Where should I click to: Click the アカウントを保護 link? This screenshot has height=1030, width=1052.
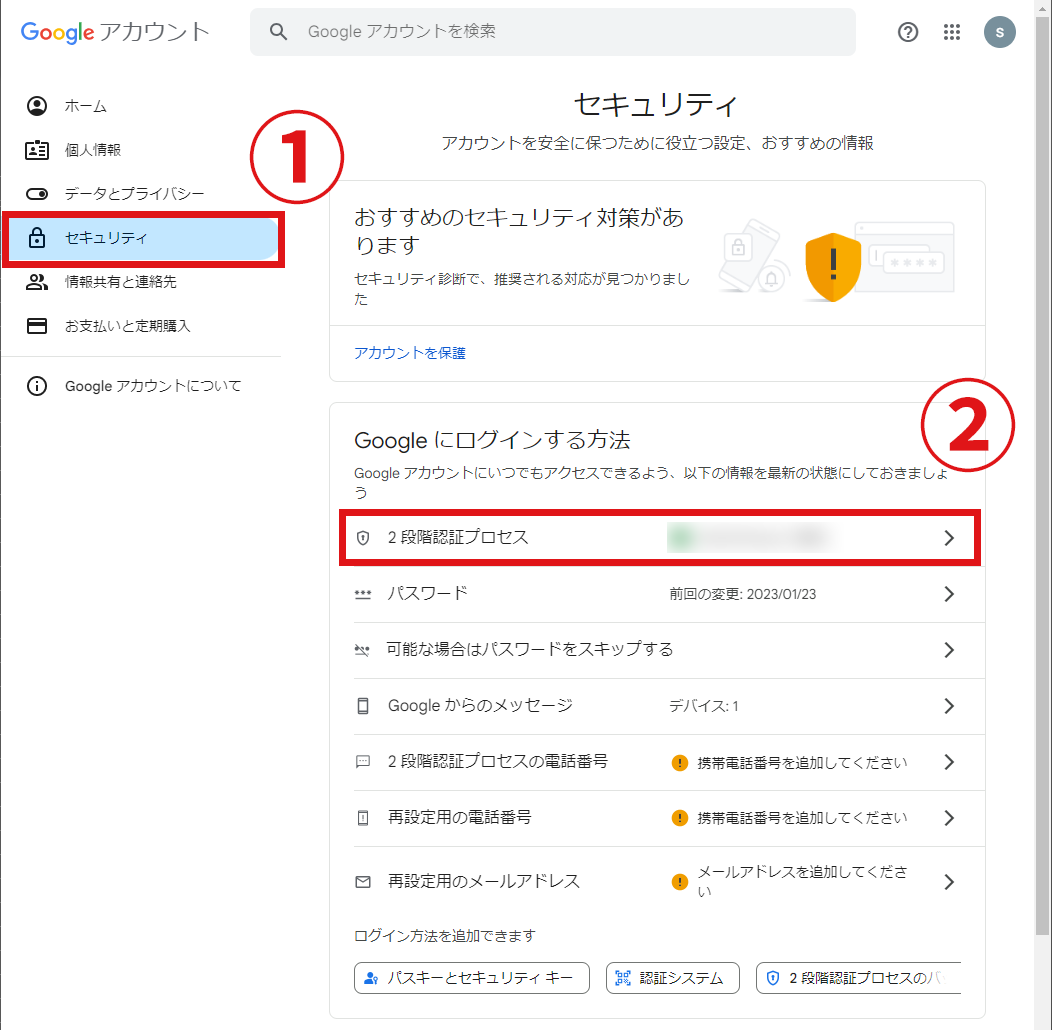point(409,353)
